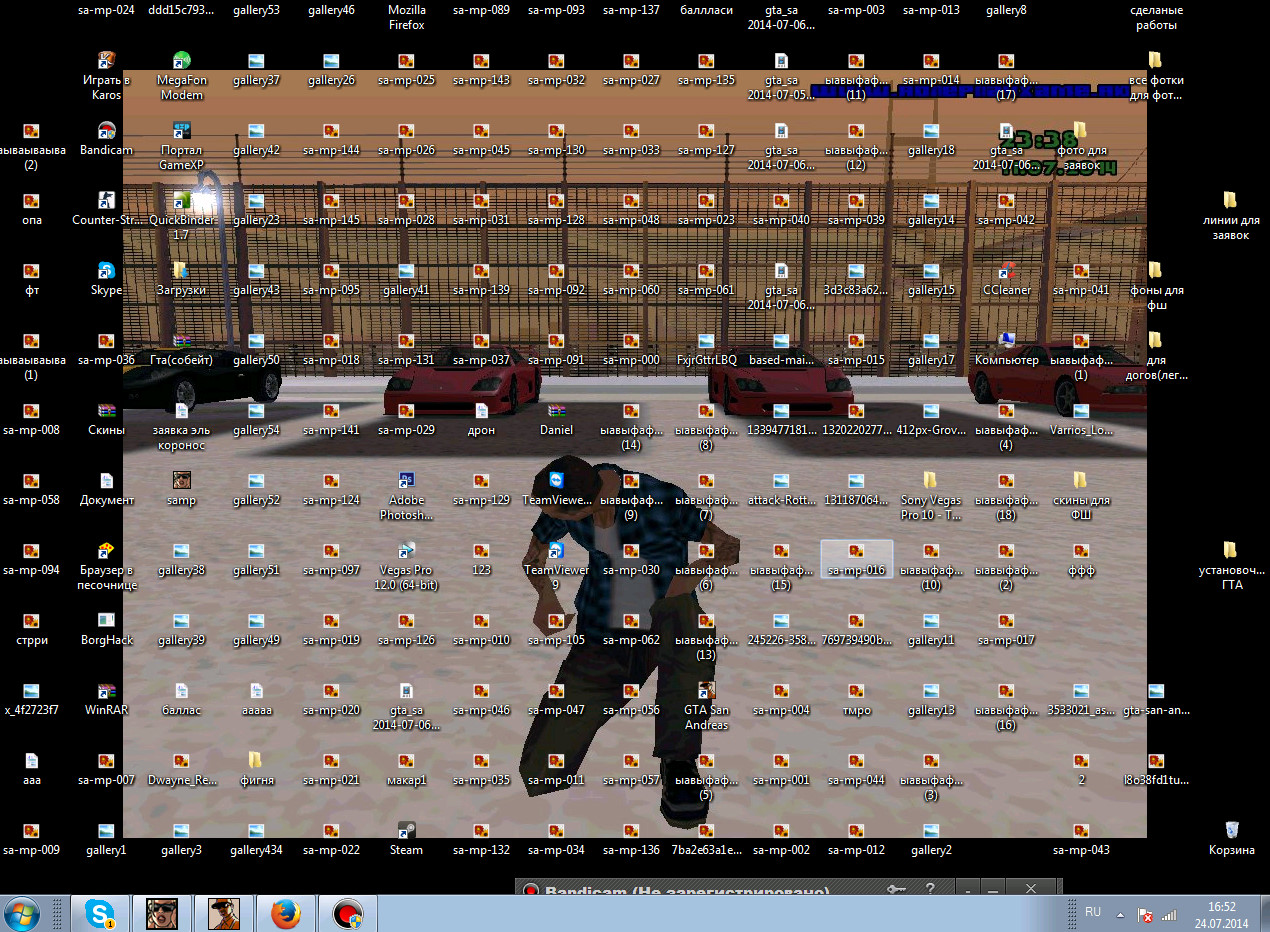Select the TeamViewer desktop shortcut
The width and height of the screenshot is (1270, 932).
point(556,488)
